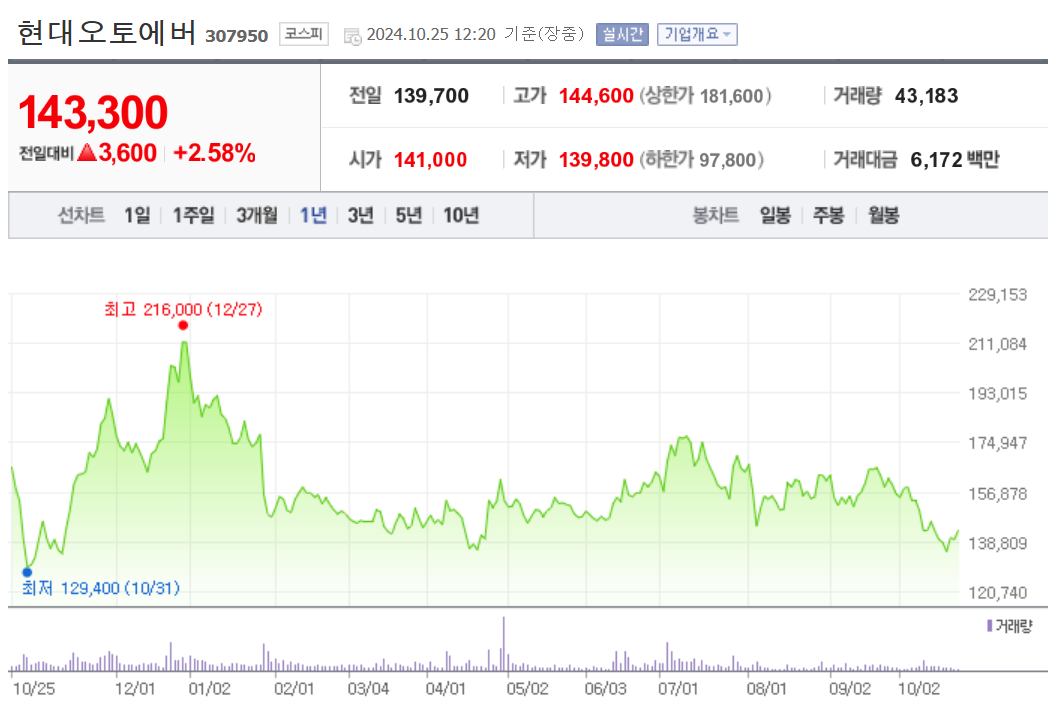The image size is (1048, 708).
Task: Click the 2024.10.25 12:20 timestamp text
Action: pos(431,34)
